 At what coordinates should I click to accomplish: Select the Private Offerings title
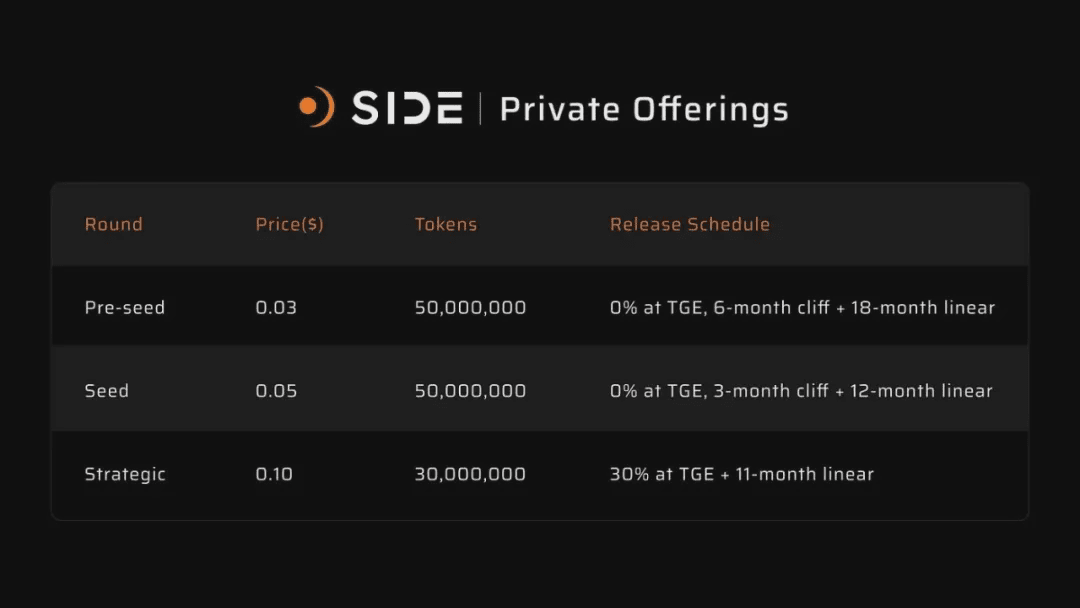[644, 109]
